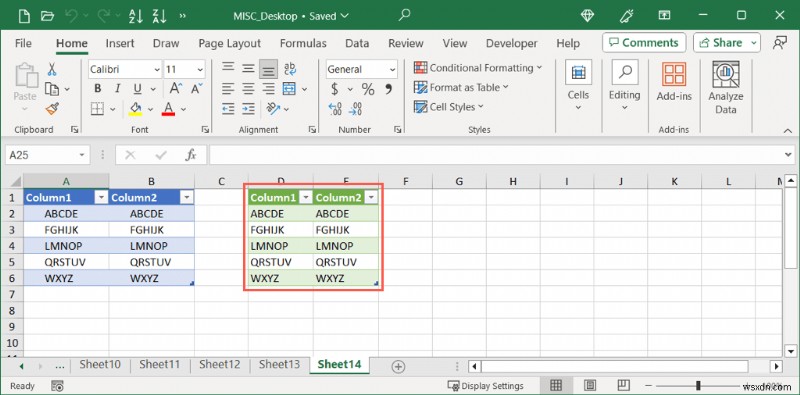The width and height of the screenshot is (800, 395).
Task: Open Display Settings in status bar
Action: click(x=485, y=386)
